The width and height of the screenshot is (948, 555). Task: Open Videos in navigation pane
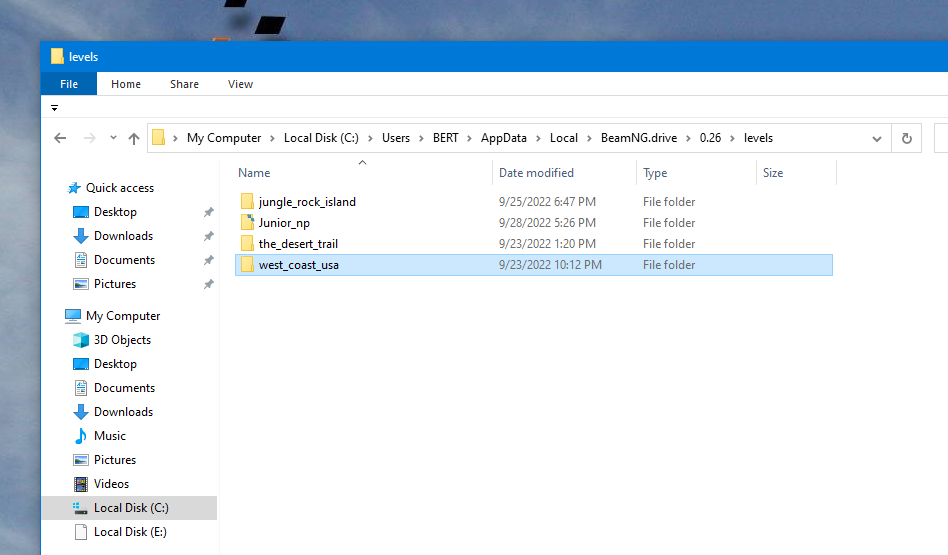111,484
